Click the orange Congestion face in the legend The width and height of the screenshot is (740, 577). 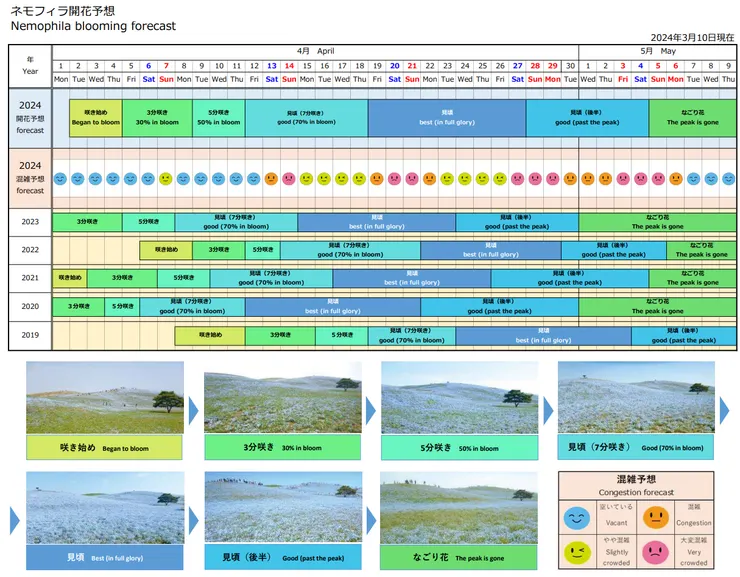pos(656,518)
